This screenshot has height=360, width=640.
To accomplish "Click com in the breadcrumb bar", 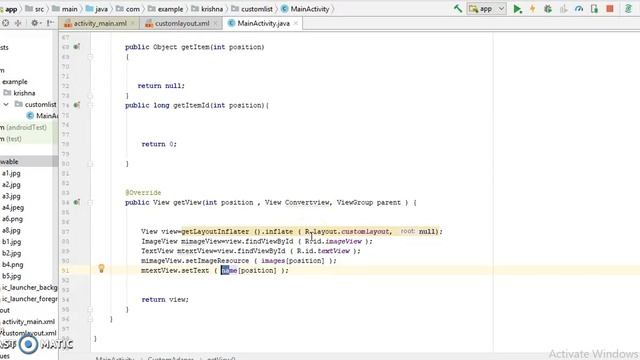I will (128, 9).
